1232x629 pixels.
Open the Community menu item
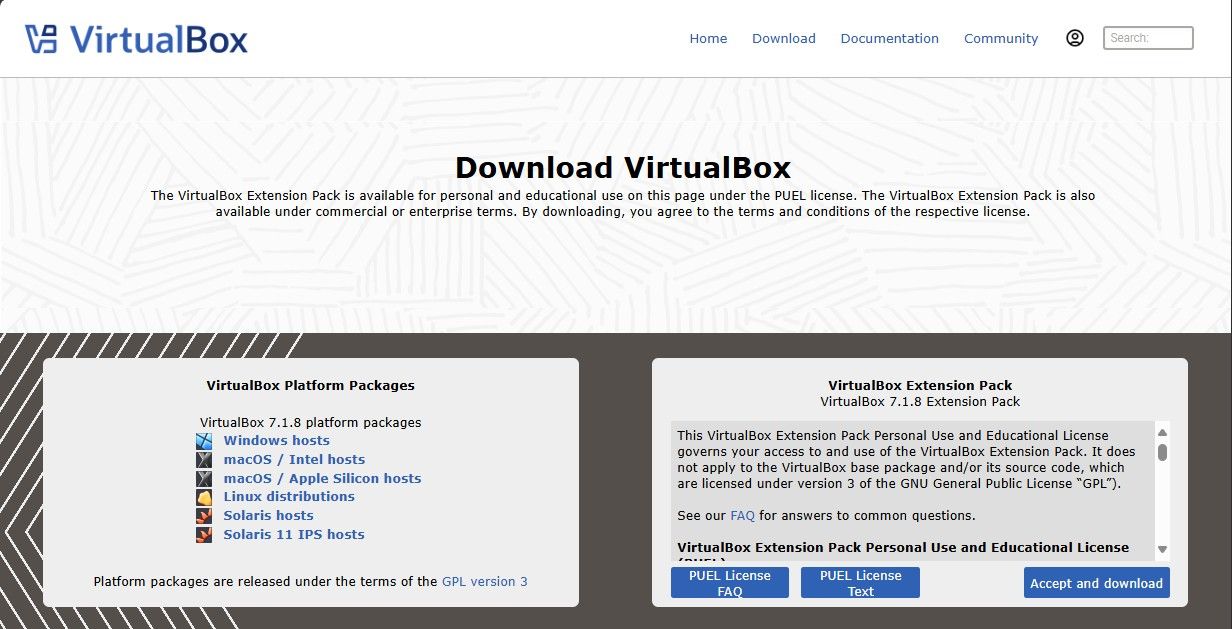coord(1001,39)
